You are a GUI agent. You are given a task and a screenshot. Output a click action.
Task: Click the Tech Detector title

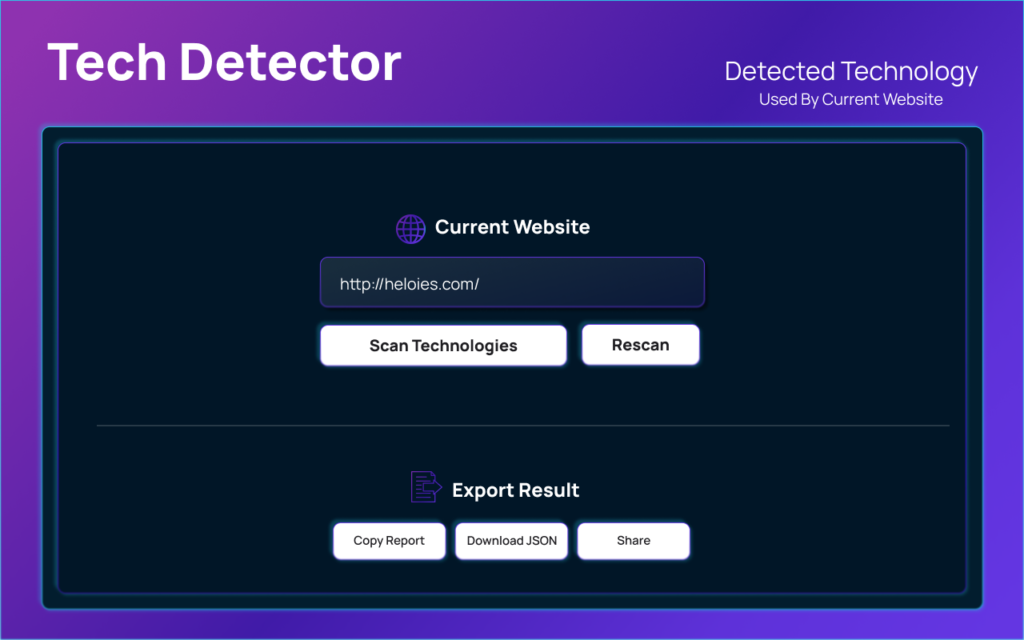(224, 62)
